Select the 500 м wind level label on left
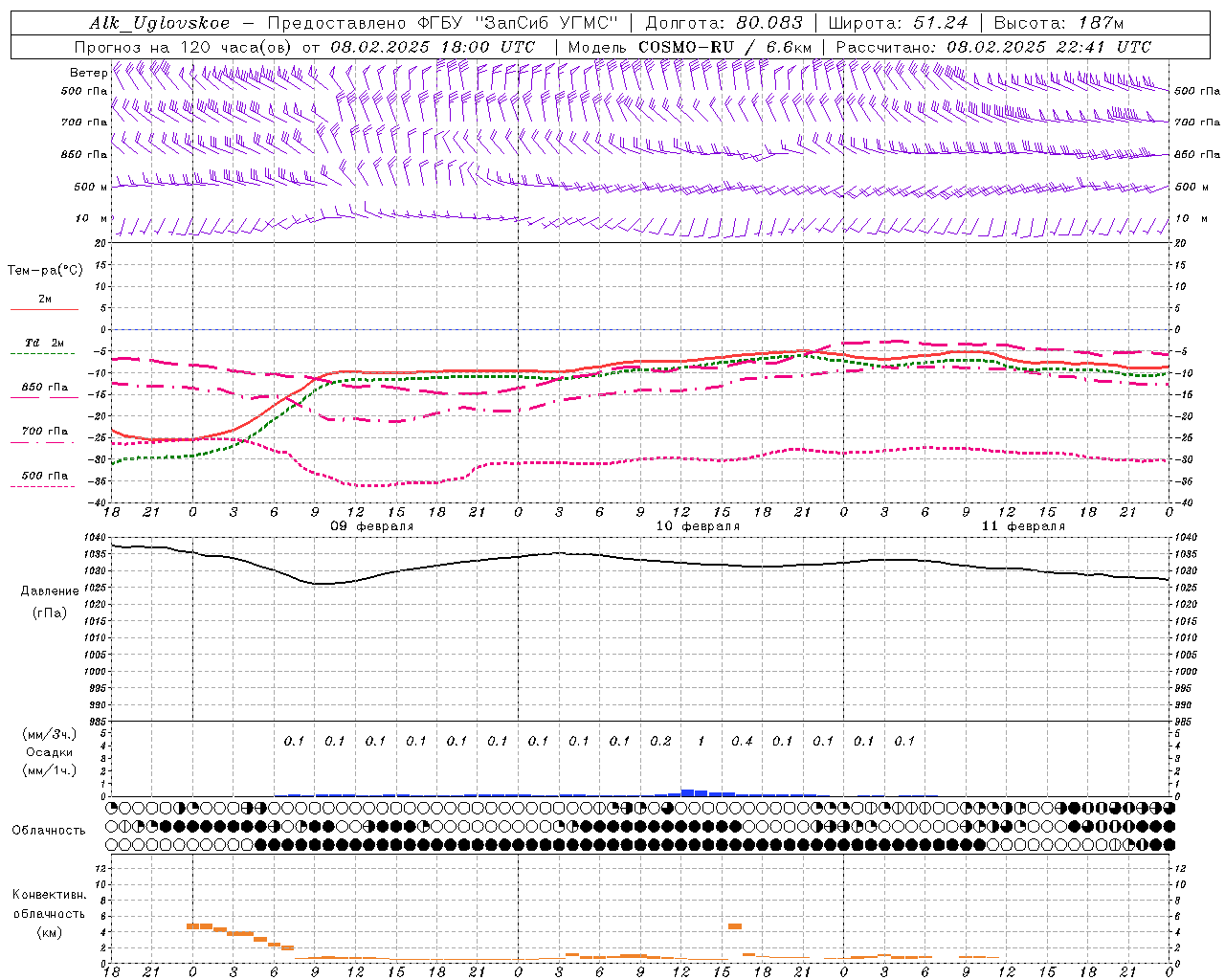This screenshot has width=1225, height=980. (x=90, y=187)
